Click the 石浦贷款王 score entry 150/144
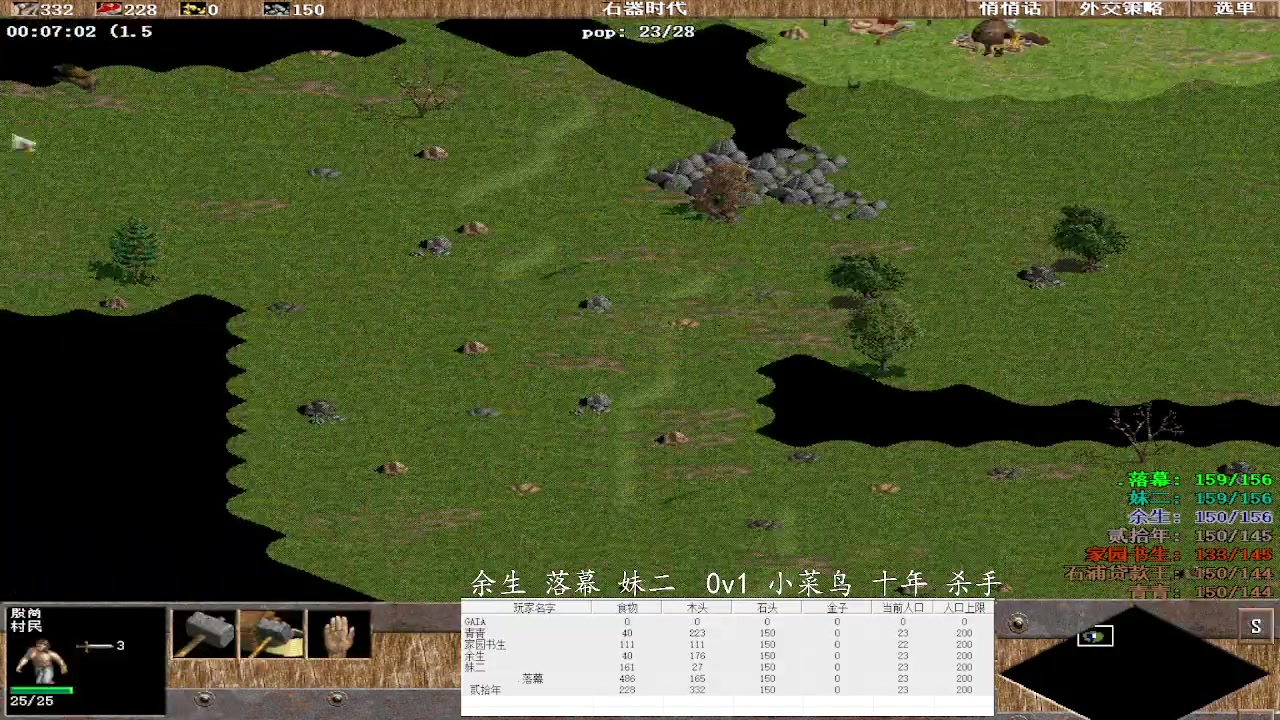The height and width of the screenshot is (720, 1280). (1168, 573)
